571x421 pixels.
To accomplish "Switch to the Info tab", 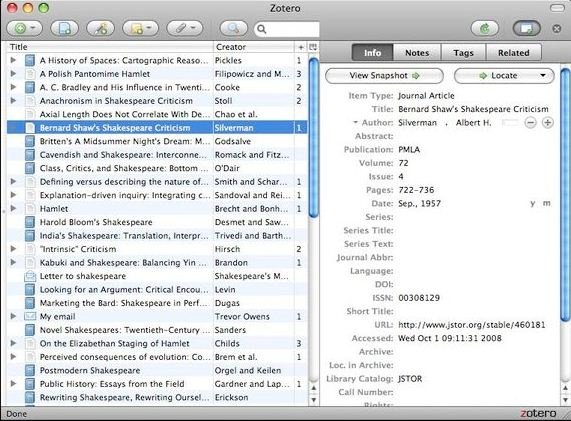I will click(373, 53).
